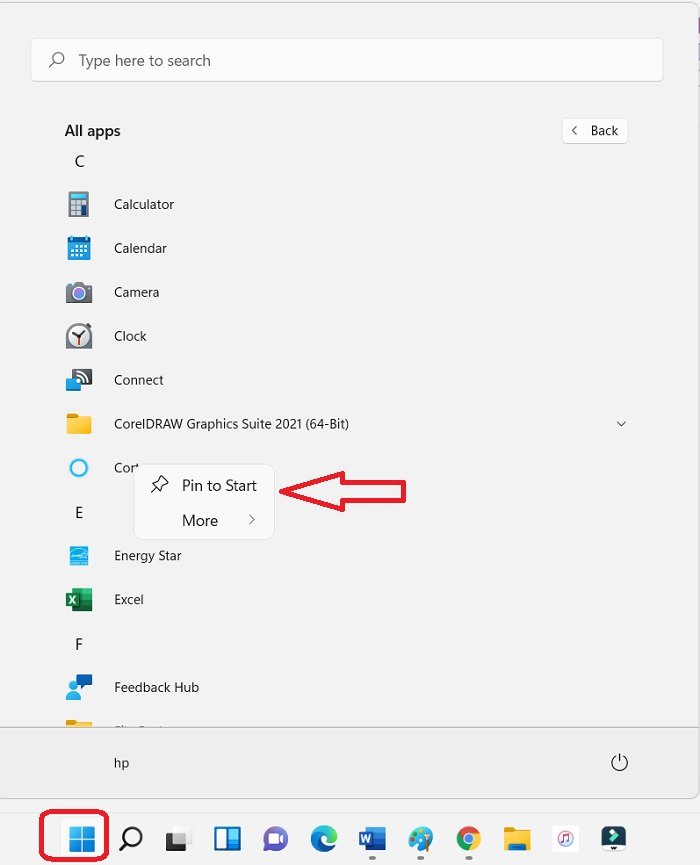The height and width of the screenshot is (865, 700).
Task: Open Word from the taskbar
Action: [372, 839]
